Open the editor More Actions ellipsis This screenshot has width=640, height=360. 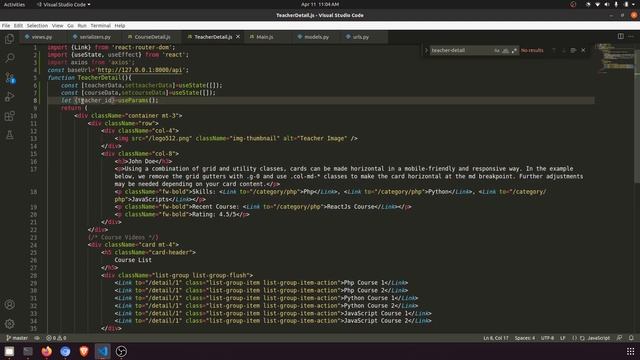pos(631,36)
